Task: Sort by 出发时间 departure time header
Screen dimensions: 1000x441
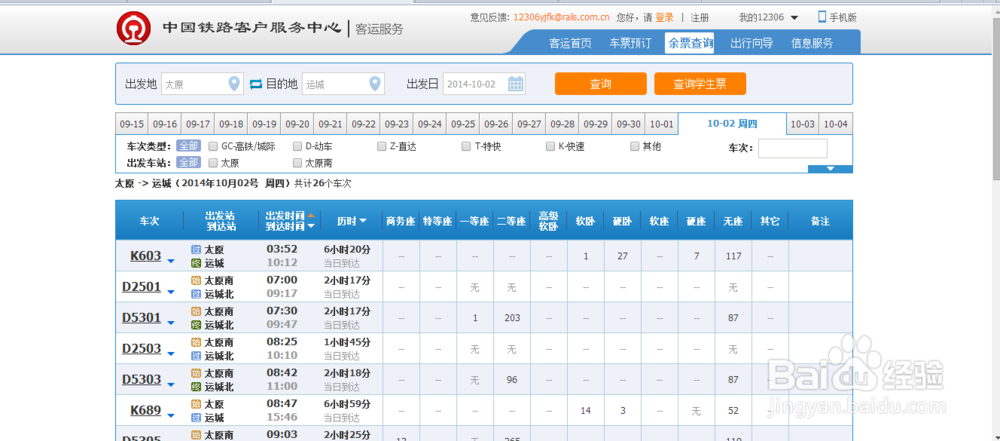Action: 290,215
